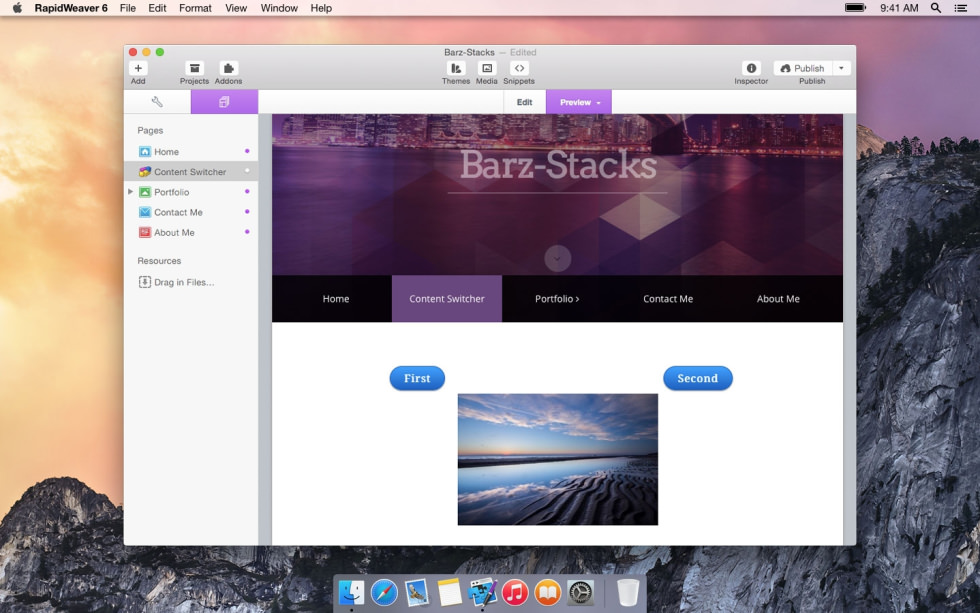Open Spotlight search in menu bar
Viewport: 980px width, 613px height.
936,7
